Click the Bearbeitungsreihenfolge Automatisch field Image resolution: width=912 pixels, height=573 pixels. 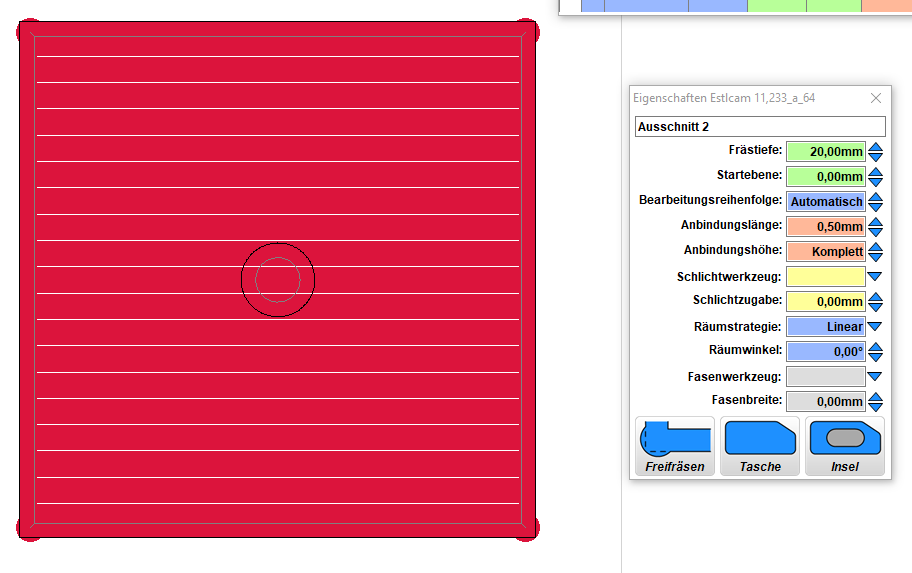(x=825, y=202)
